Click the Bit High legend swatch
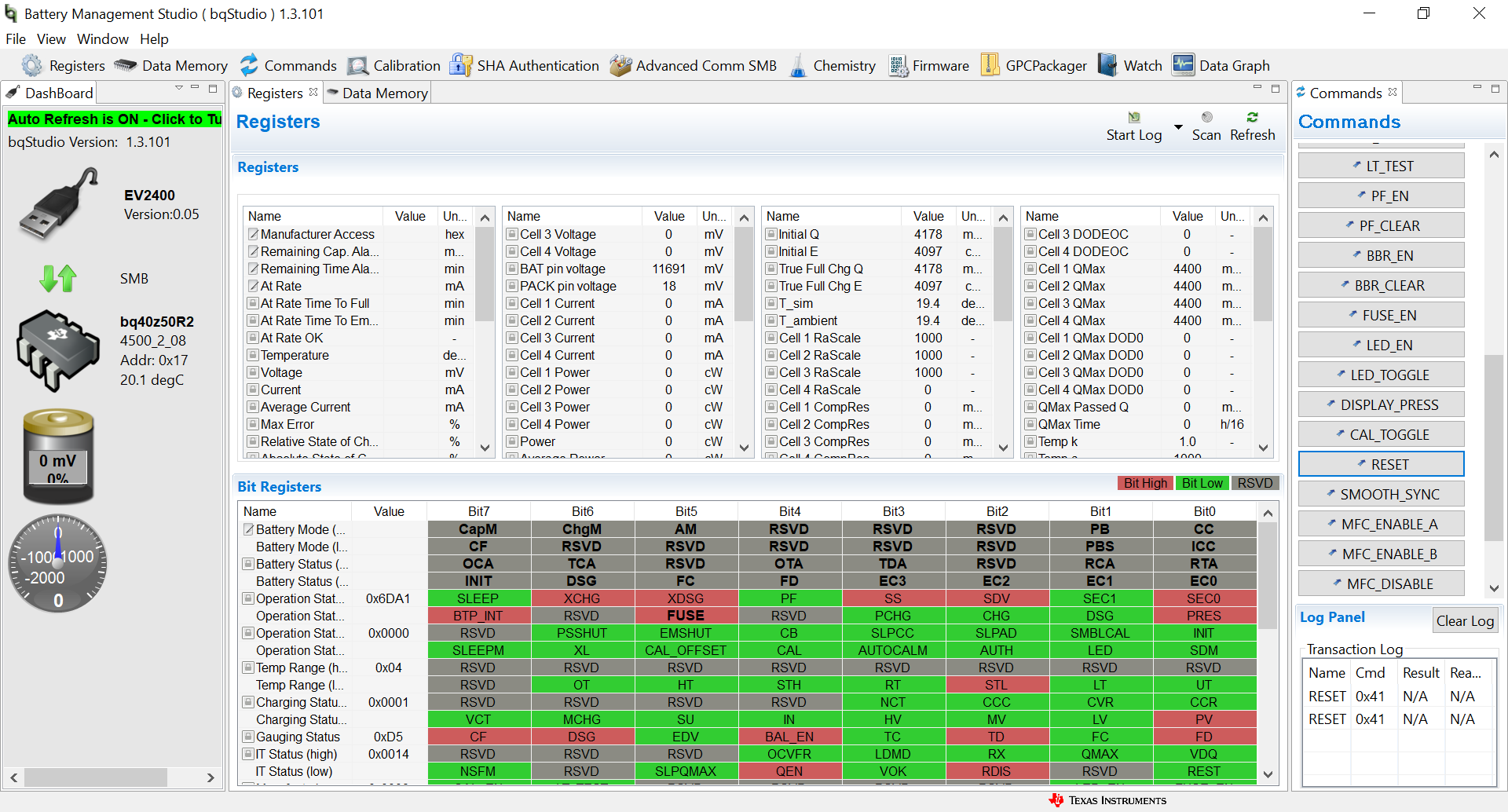The height and width of the screenshot is (812, 1508). tap(1145, 483)
